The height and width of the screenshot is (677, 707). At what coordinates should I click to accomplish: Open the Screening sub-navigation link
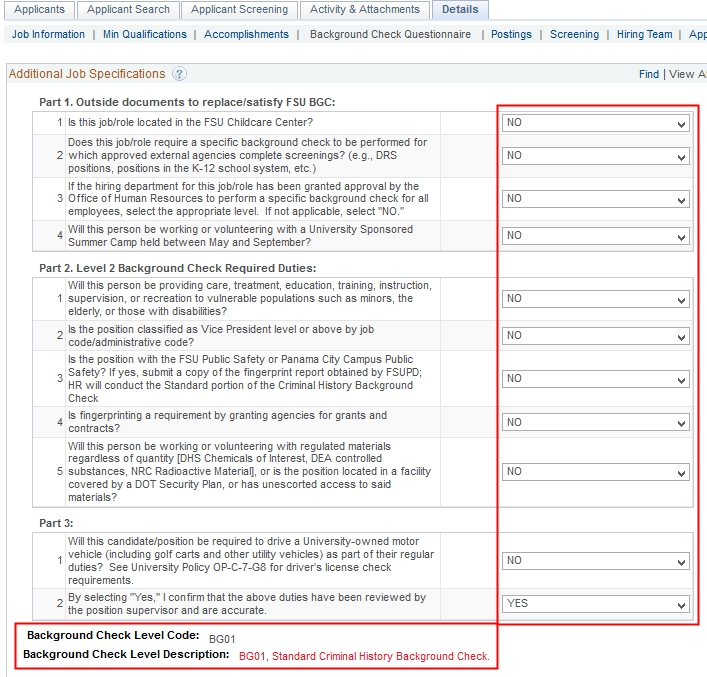click(x=574, y=34)
